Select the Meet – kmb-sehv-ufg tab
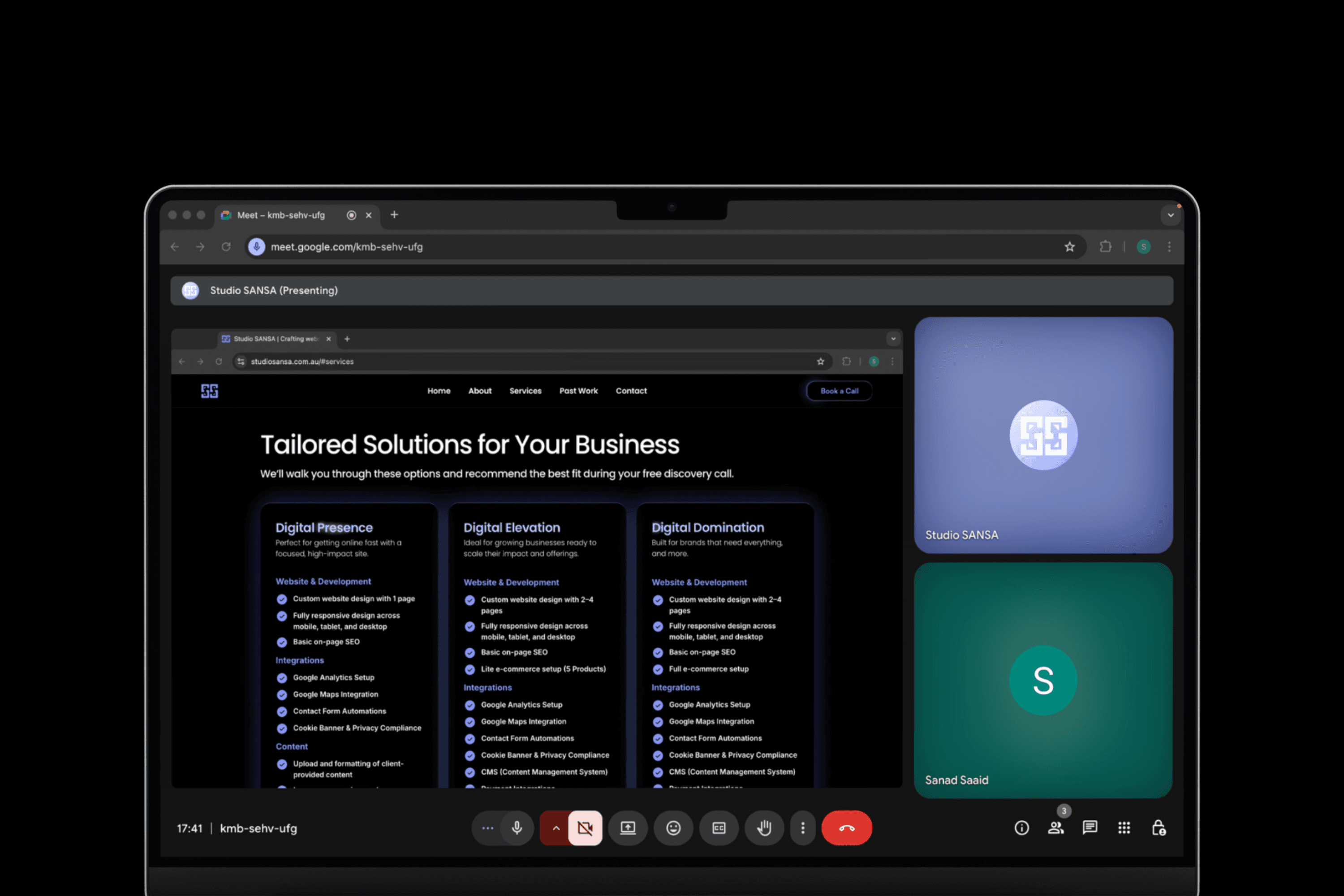The height and width of the screenshot is (896, 1344). [281, 215]
